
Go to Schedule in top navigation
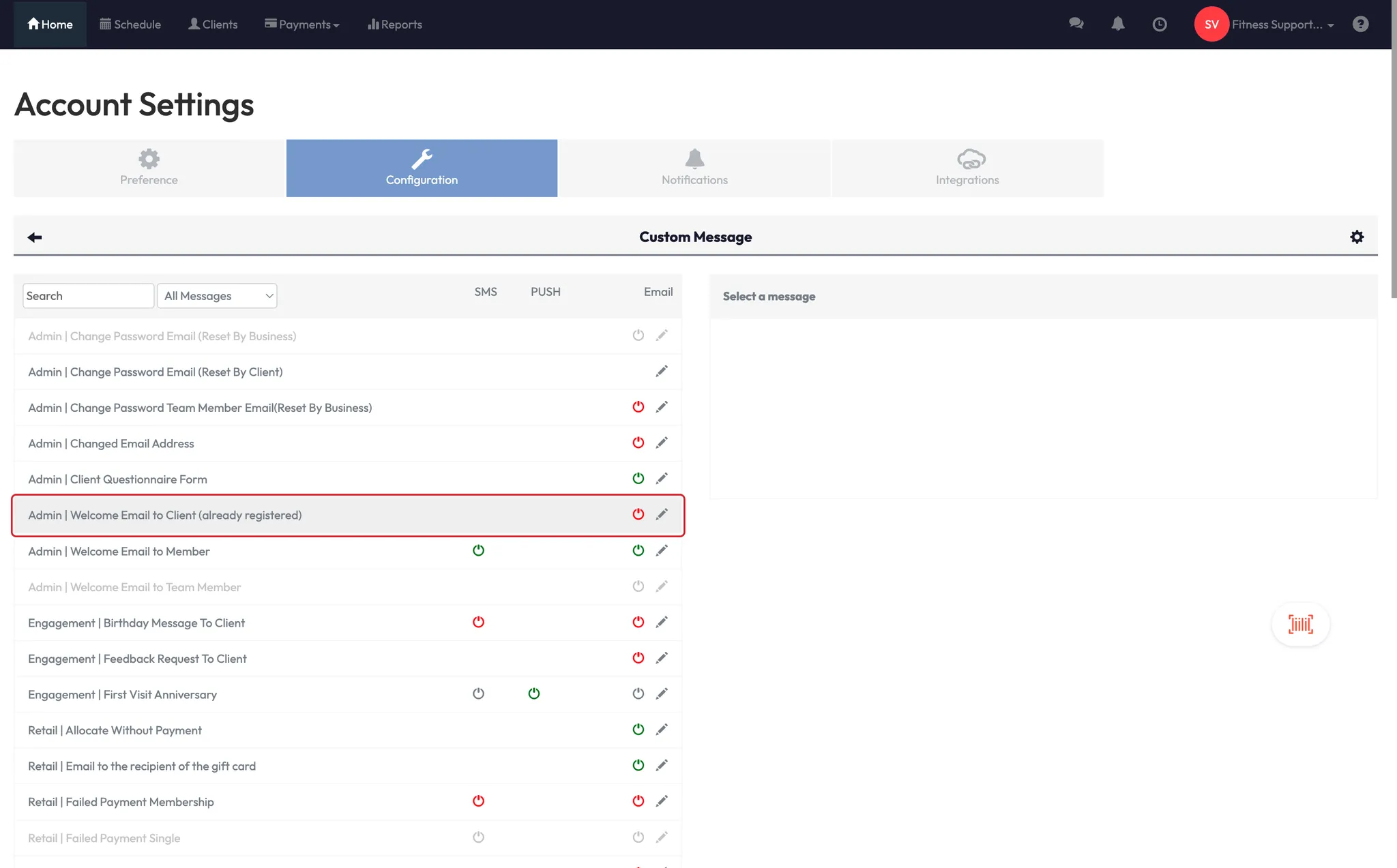click(130, 25)
